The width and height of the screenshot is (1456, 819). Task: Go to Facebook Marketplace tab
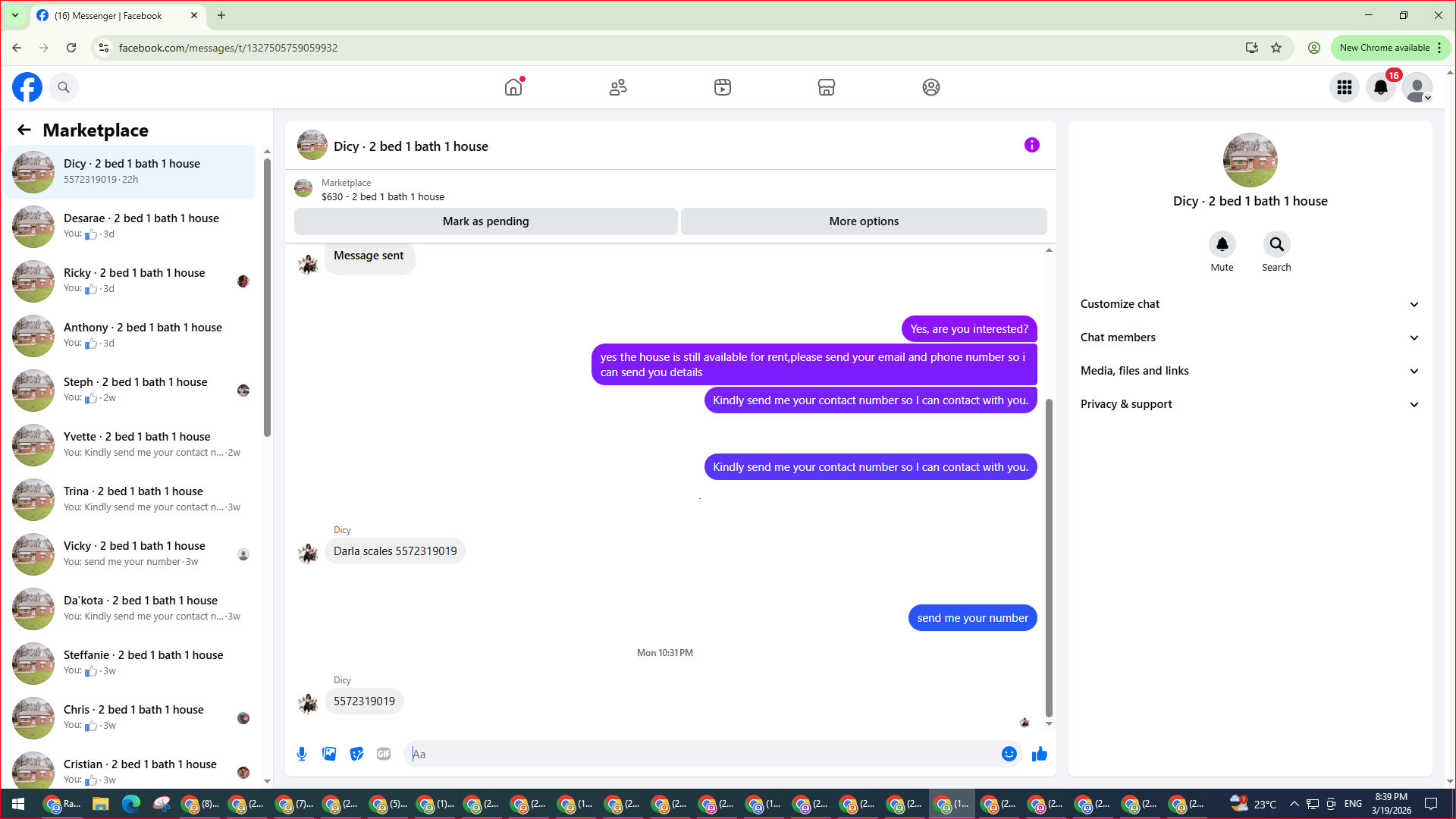click(826, 87)
